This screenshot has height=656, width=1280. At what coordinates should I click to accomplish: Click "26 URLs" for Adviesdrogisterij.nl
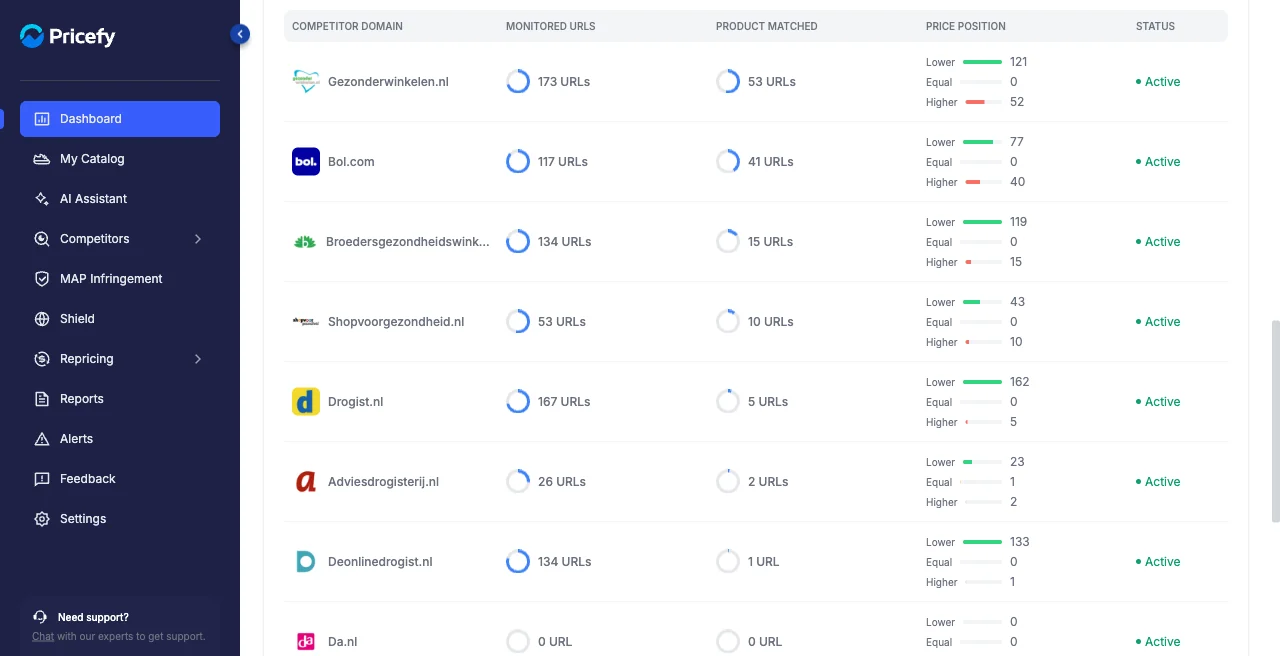point(562,482)
